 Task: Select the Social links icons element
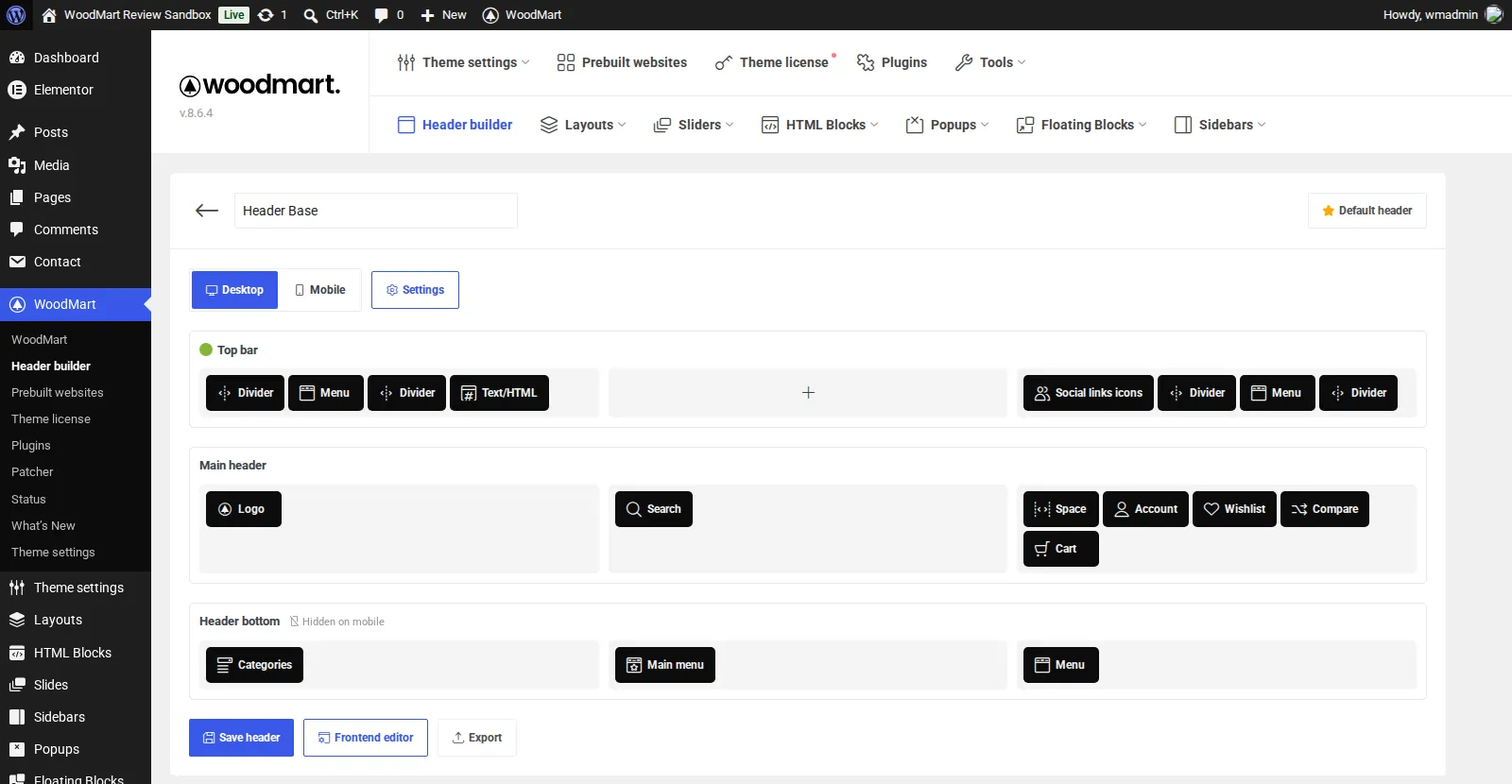click(x=1089, y=393)
